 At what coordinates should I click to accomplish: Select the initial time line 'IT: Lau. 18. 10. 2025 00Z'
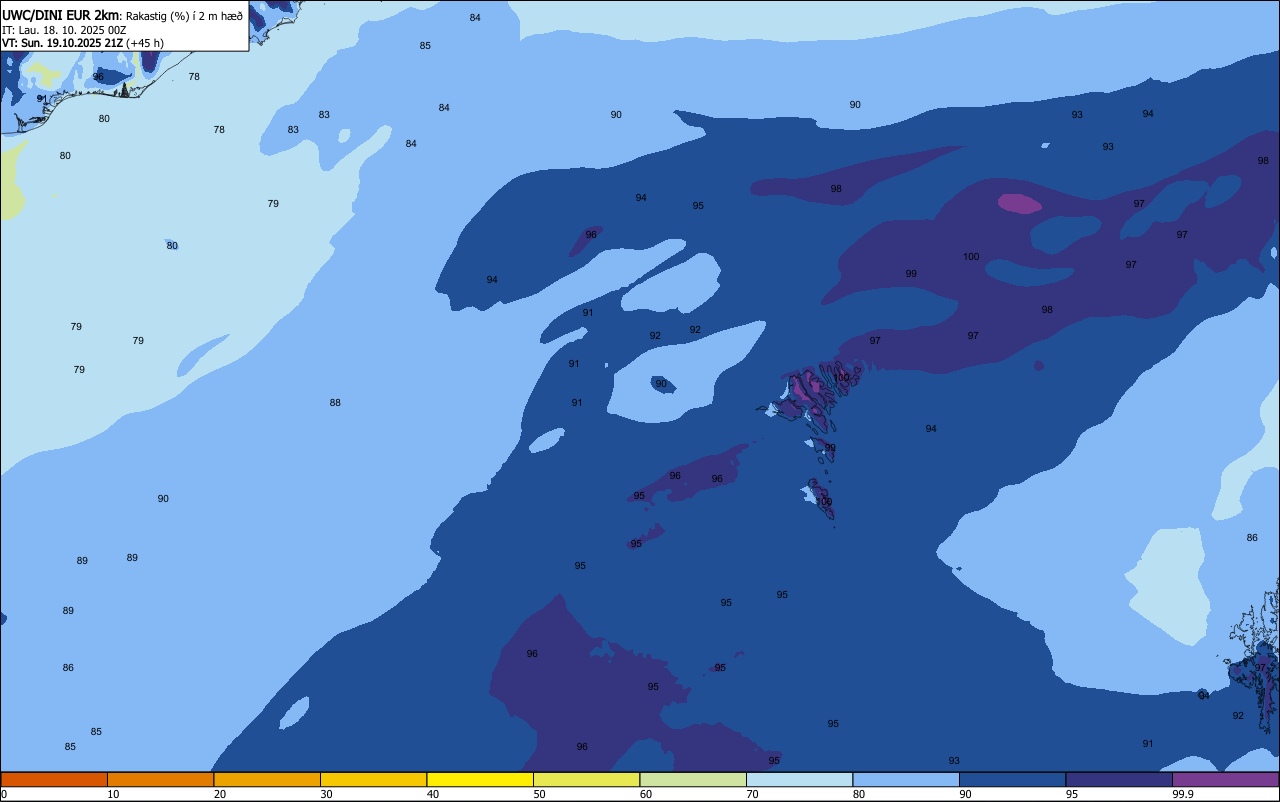tap(64, 30)
